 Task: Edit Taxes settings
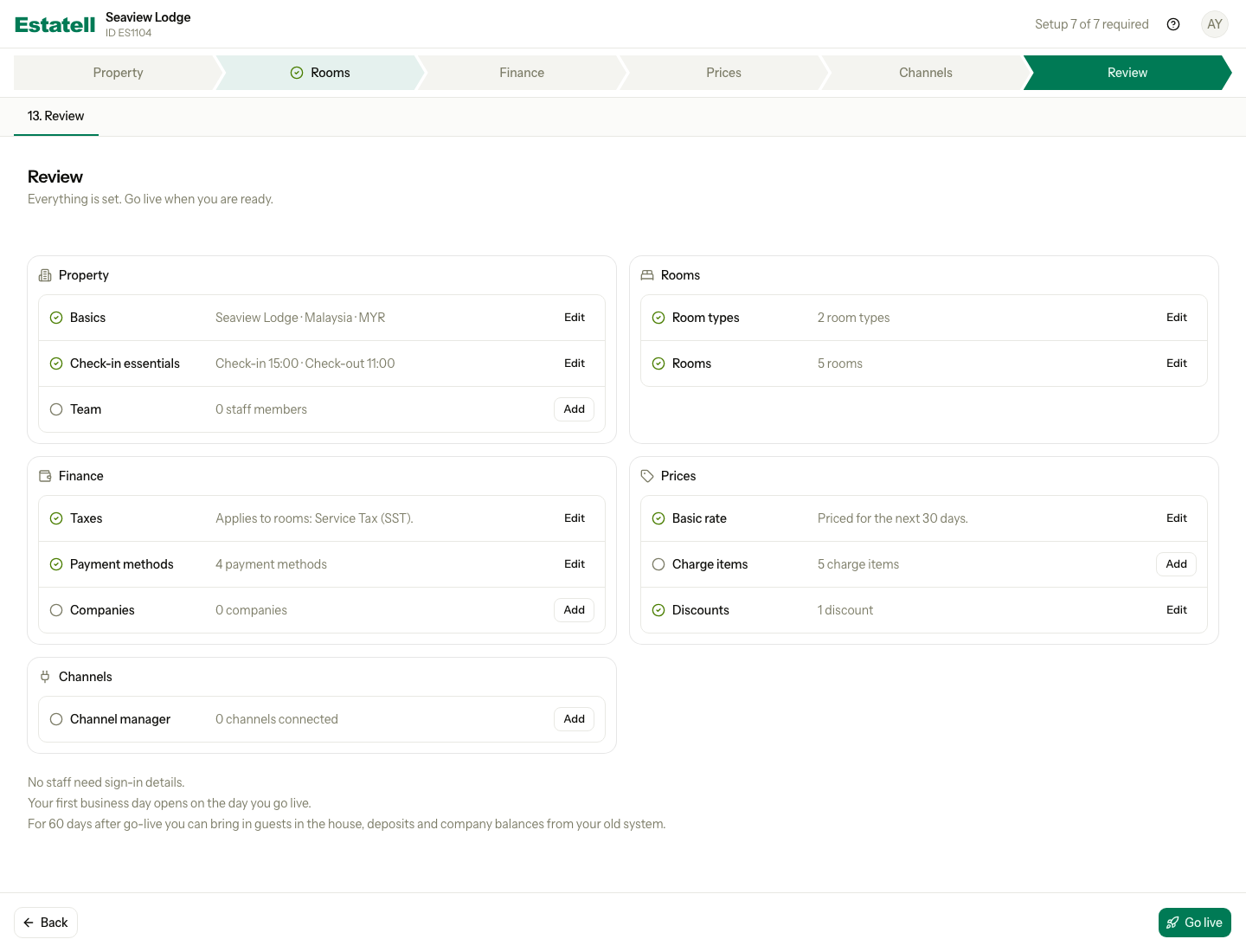coord(575,518)
